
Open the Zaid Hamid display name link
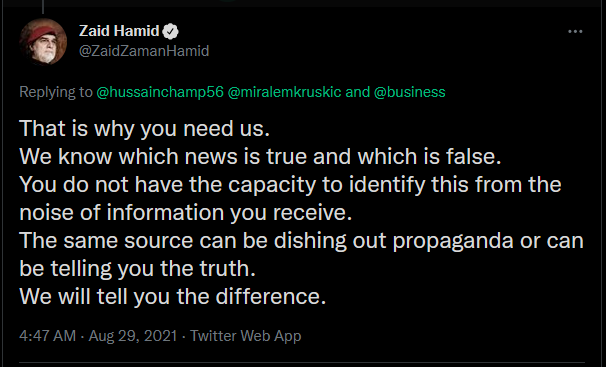(119, 31)
